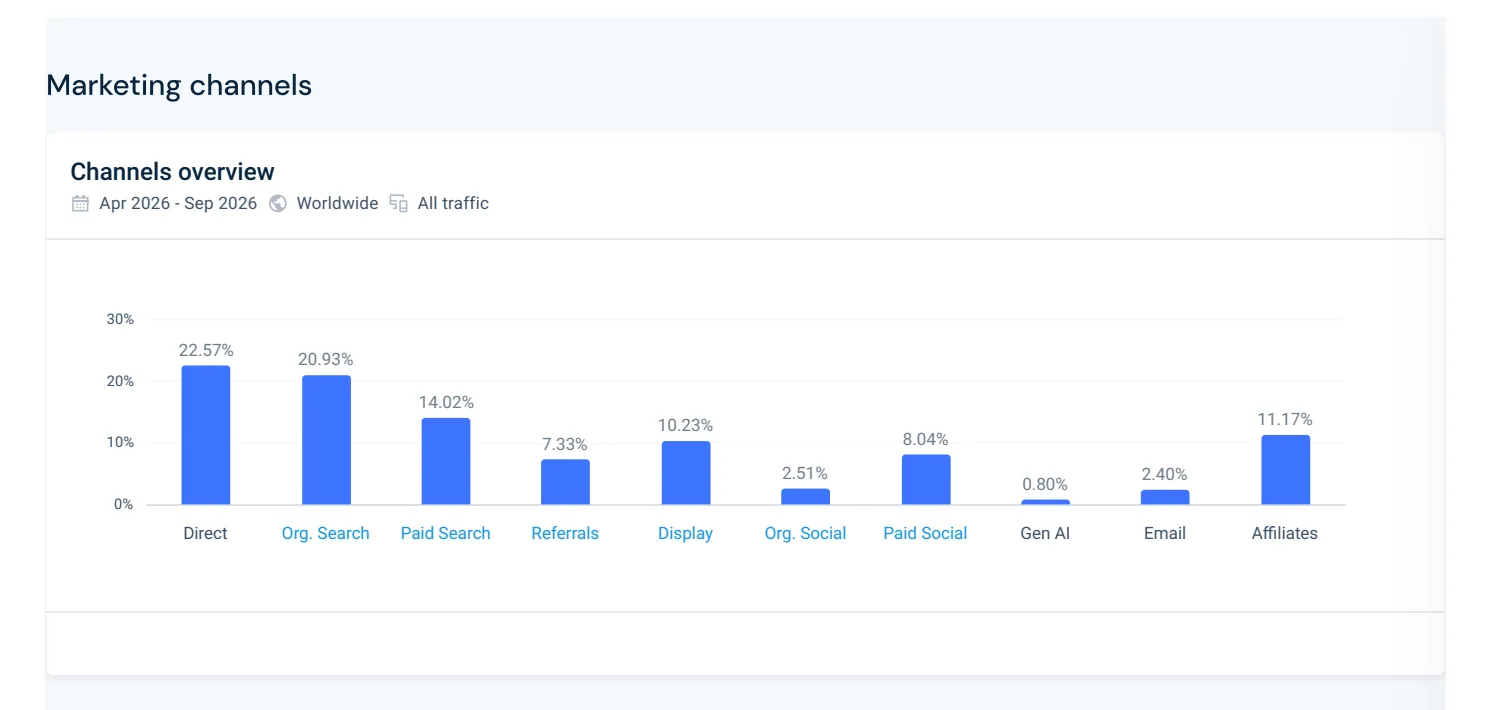Viewport: 1490px width, 710px height.
Task: Click the 7.33% value label
Action: [x=565, y=444]
